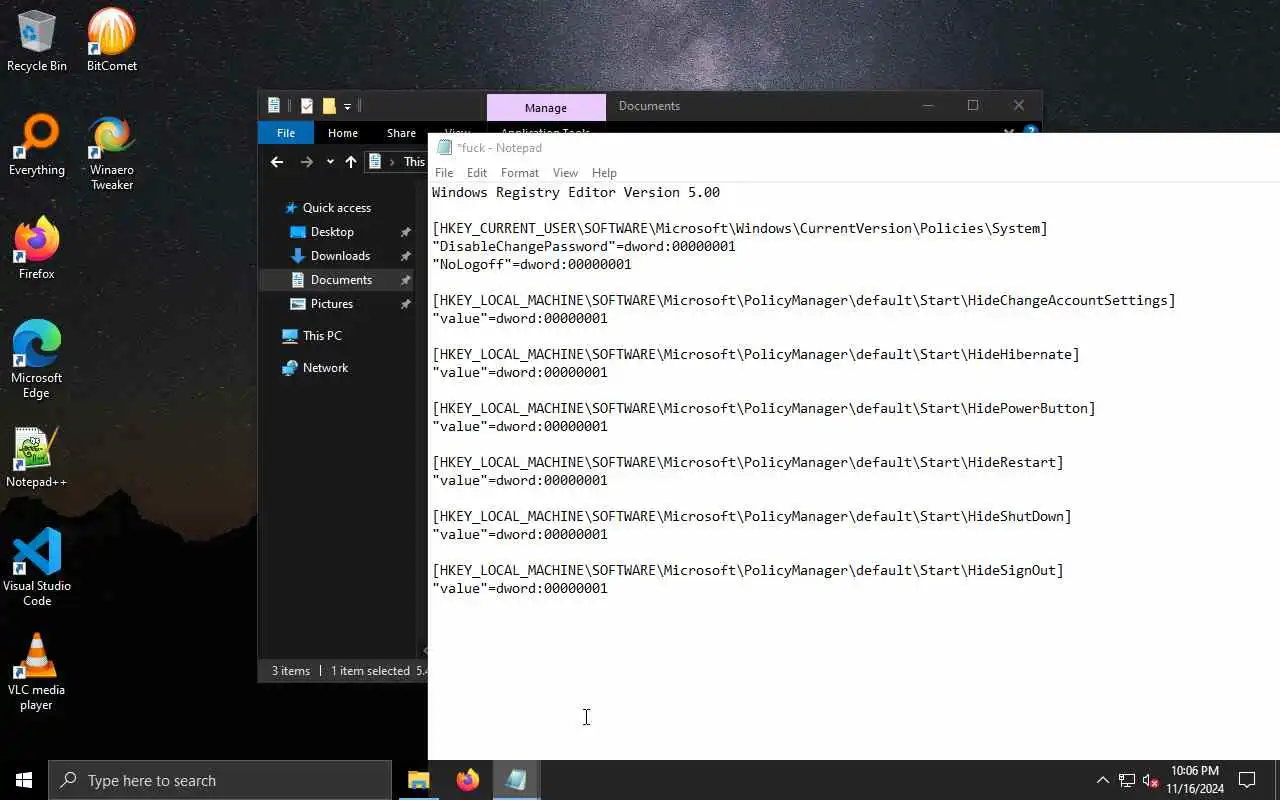The width and height of the screenshot is (1280, 800).
Task: Open the Action Center notifications icon
Action: pos(1247,780)
